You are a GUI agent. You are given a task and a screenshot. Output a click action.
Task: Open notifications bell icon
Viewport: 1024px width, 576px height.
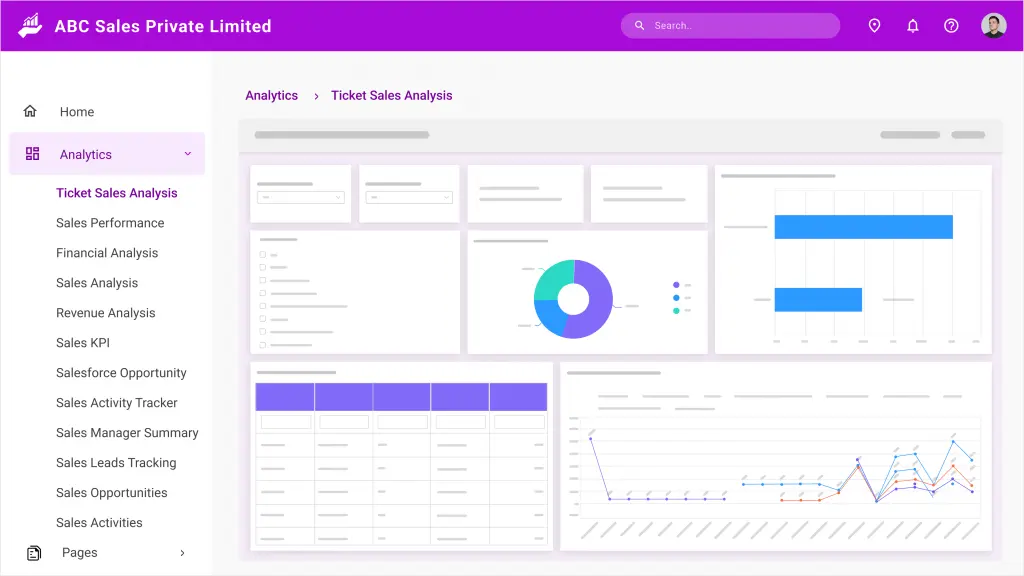coord(913,25)
